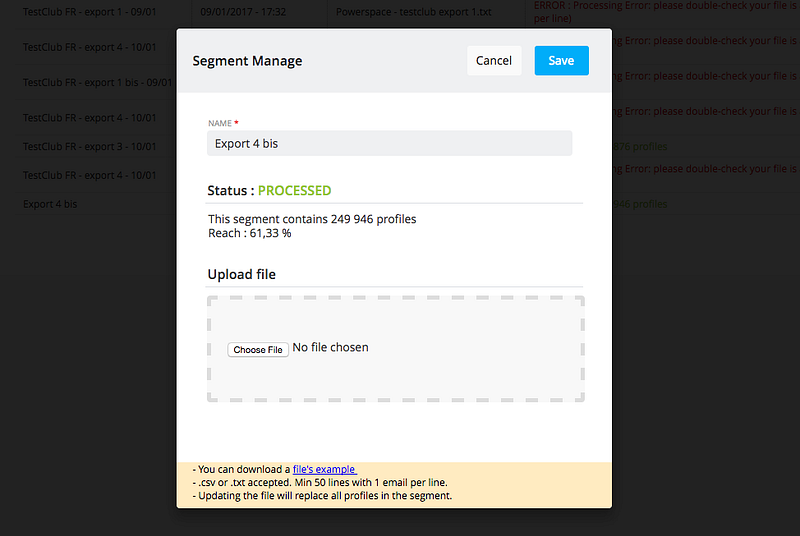Select Export 4 bis row in background list
This screenshot has width=800, height=536.
click(50, 204)
